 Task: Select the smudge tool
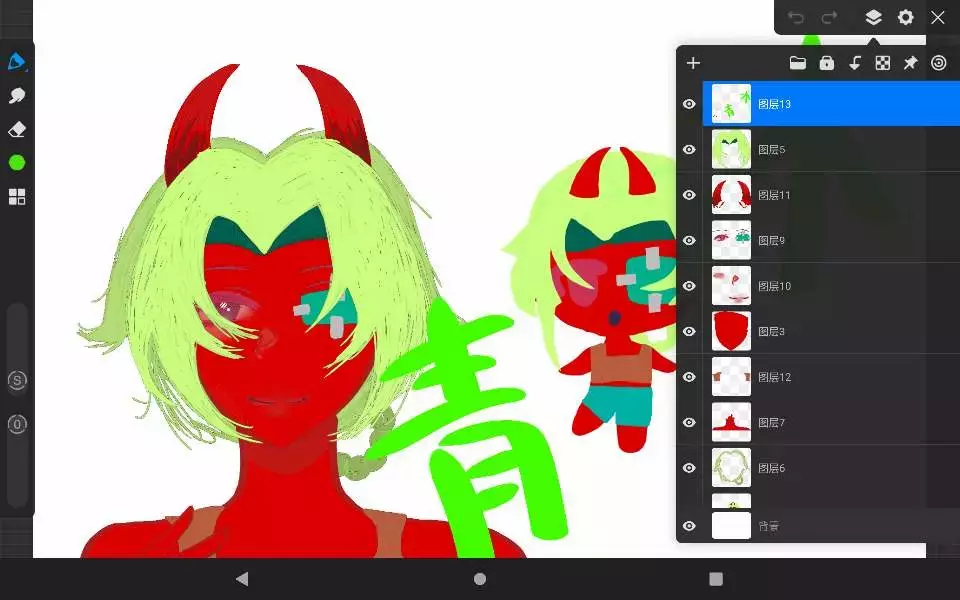pyautogui.click(x=17, y=96)
